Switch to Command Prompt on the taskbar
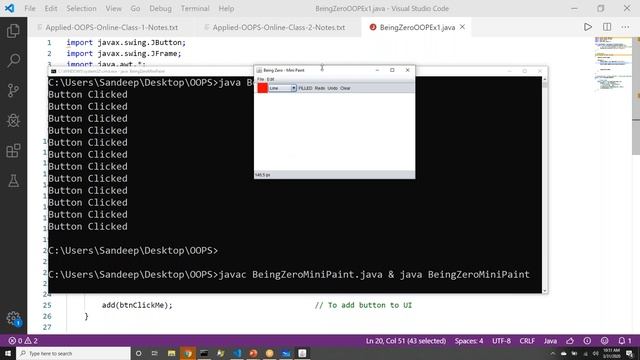This screenshot has width=640, height=360. click(x=204, y=353)
